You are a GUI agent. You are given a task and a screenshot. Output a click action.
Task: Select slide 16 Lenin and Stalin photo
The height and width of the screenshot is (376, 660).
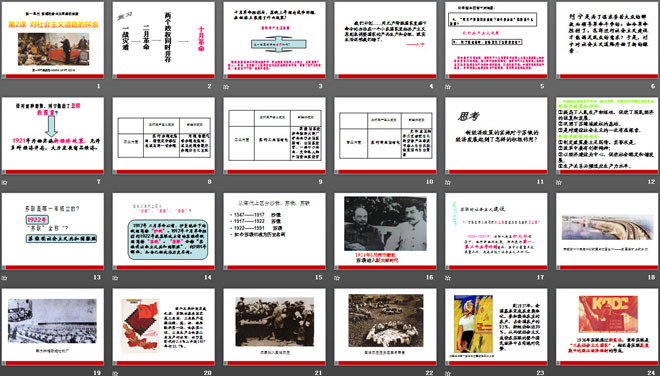tap(385, 231)
